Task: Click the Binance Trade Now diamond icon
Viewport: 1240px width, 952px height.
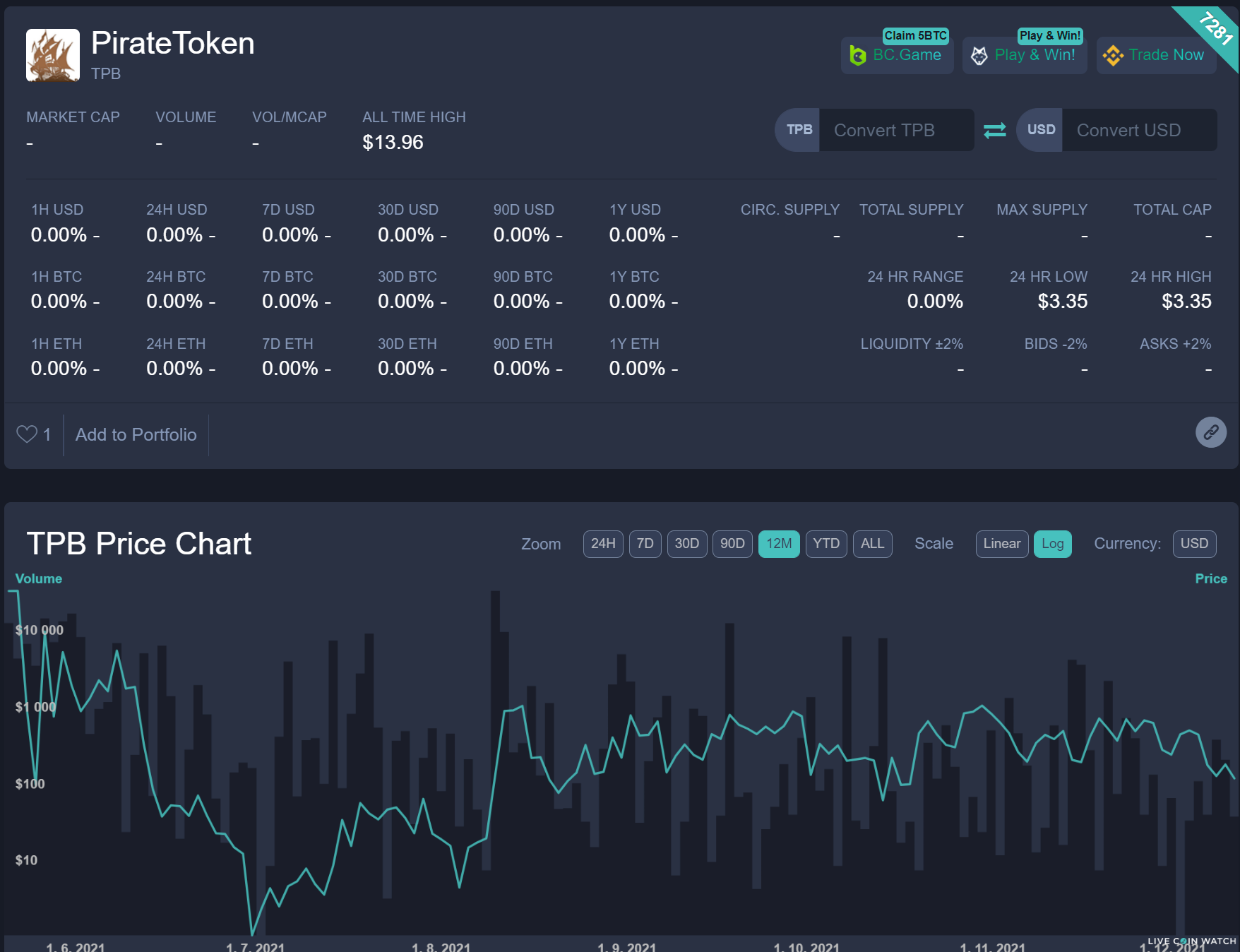Action: pyautogui.click(x=1113, y=55)
